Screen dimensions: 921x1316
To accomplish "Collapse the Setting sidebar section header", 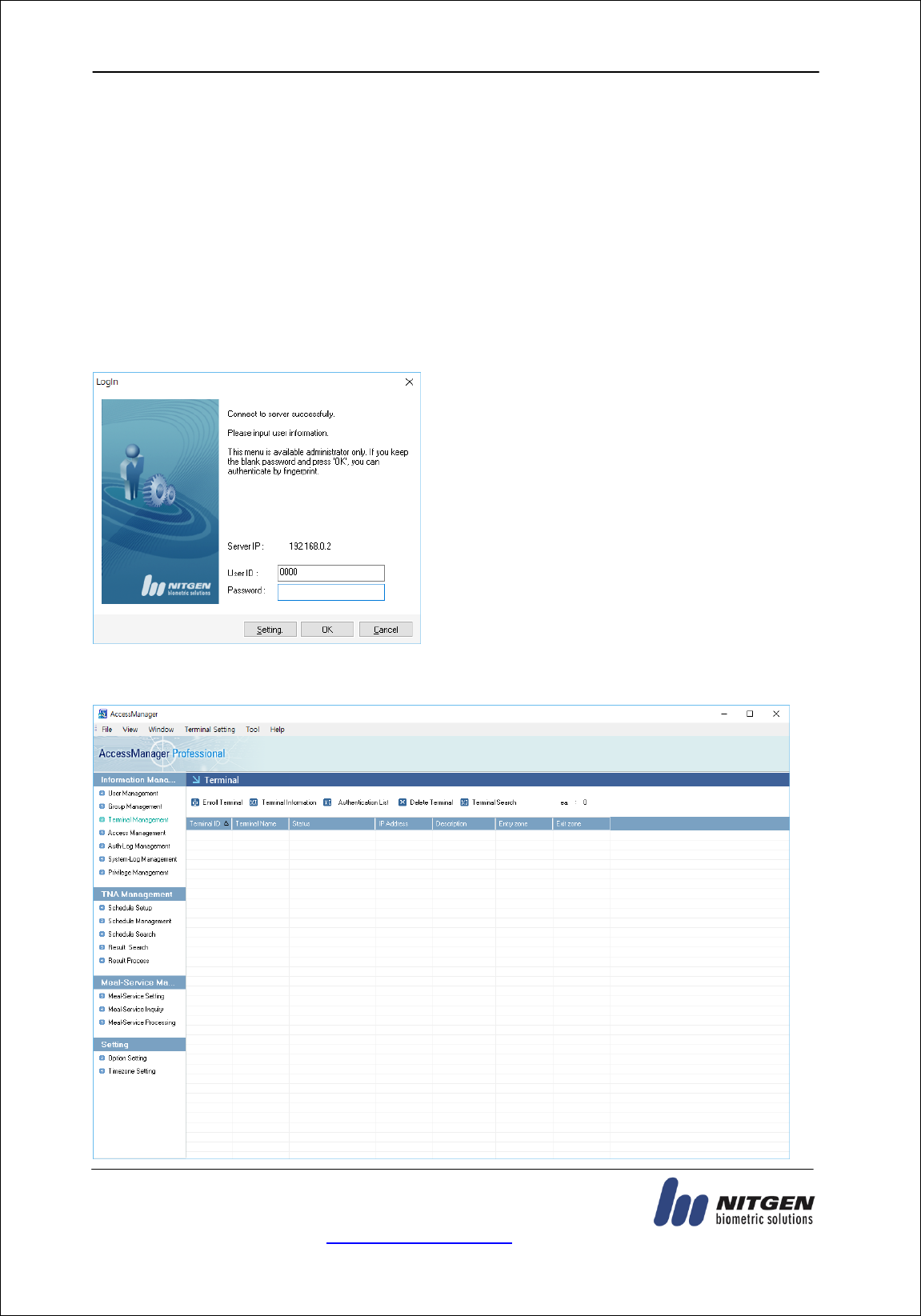I will pos(139,1045).
